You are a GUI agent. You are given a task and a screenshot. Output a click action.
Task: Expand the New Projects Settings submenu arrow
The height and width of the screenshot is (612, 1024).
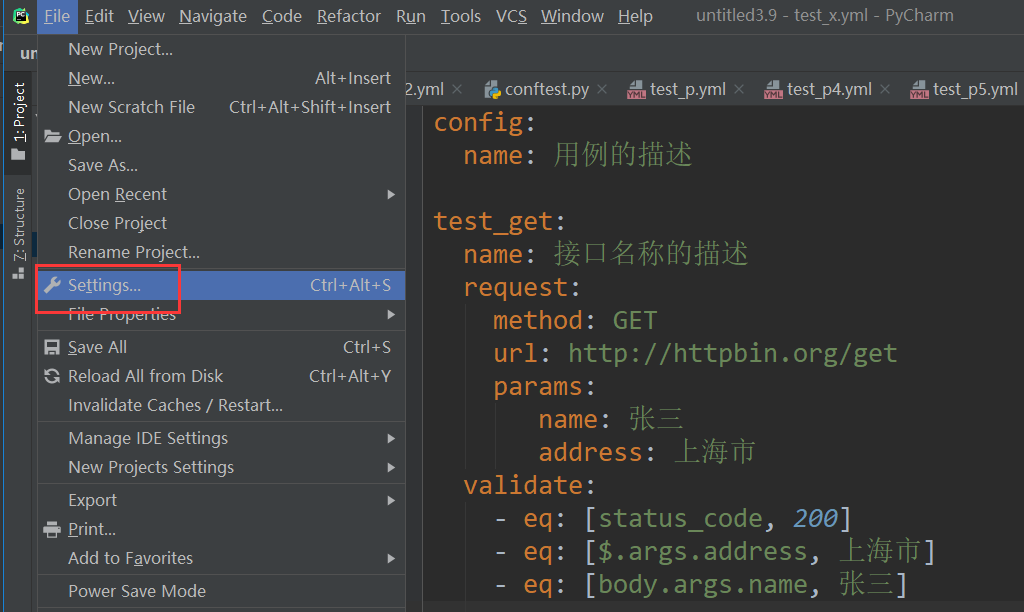[x=391, y=467]
